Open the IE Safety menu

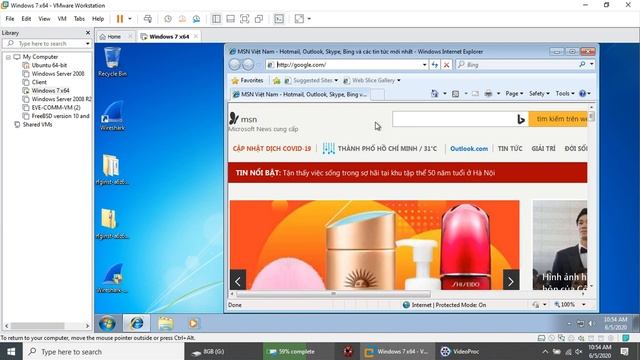point(539,93)
